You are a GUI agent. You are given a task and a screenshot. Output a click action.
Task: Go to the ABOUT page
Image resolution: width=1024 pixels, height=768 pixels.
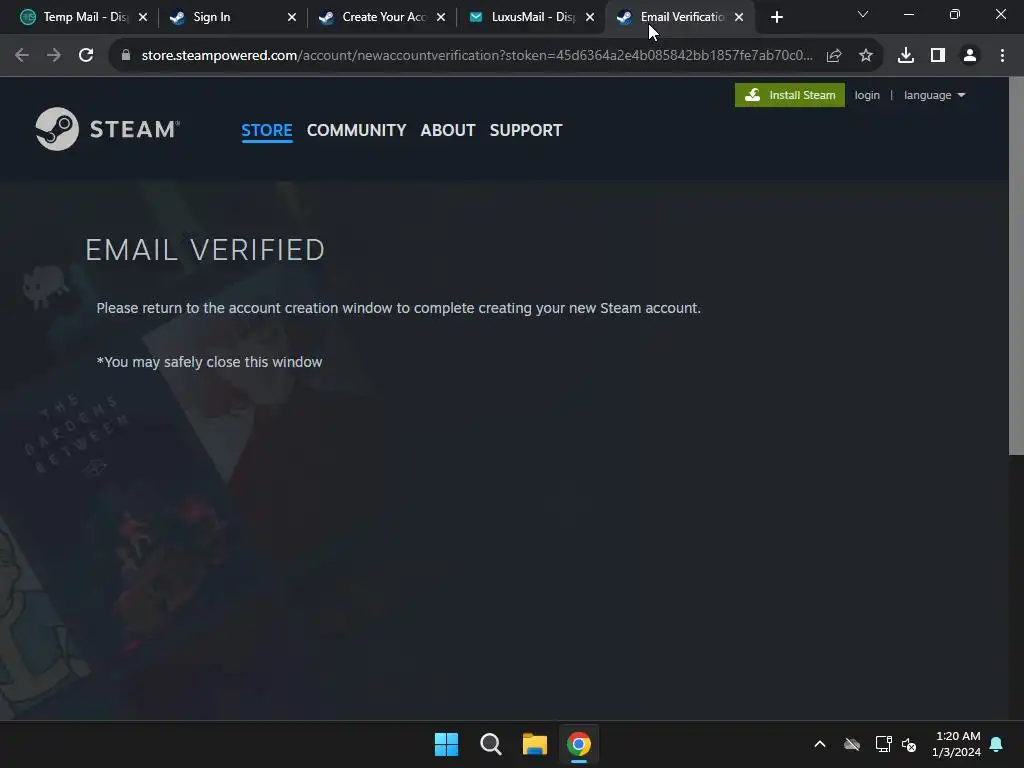point(448,130)
